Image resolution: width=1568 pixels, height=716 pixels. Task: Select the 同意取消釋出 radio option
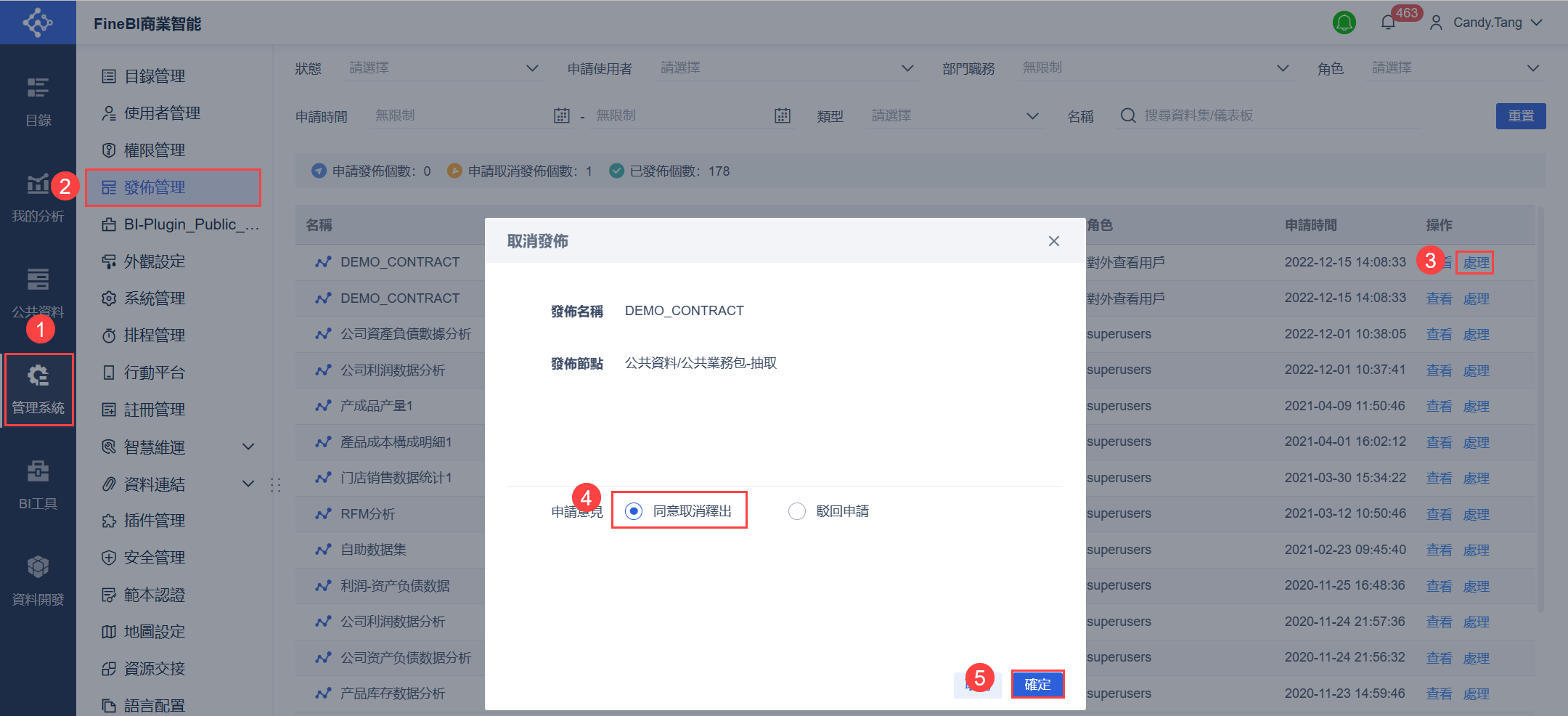(634, 511)
